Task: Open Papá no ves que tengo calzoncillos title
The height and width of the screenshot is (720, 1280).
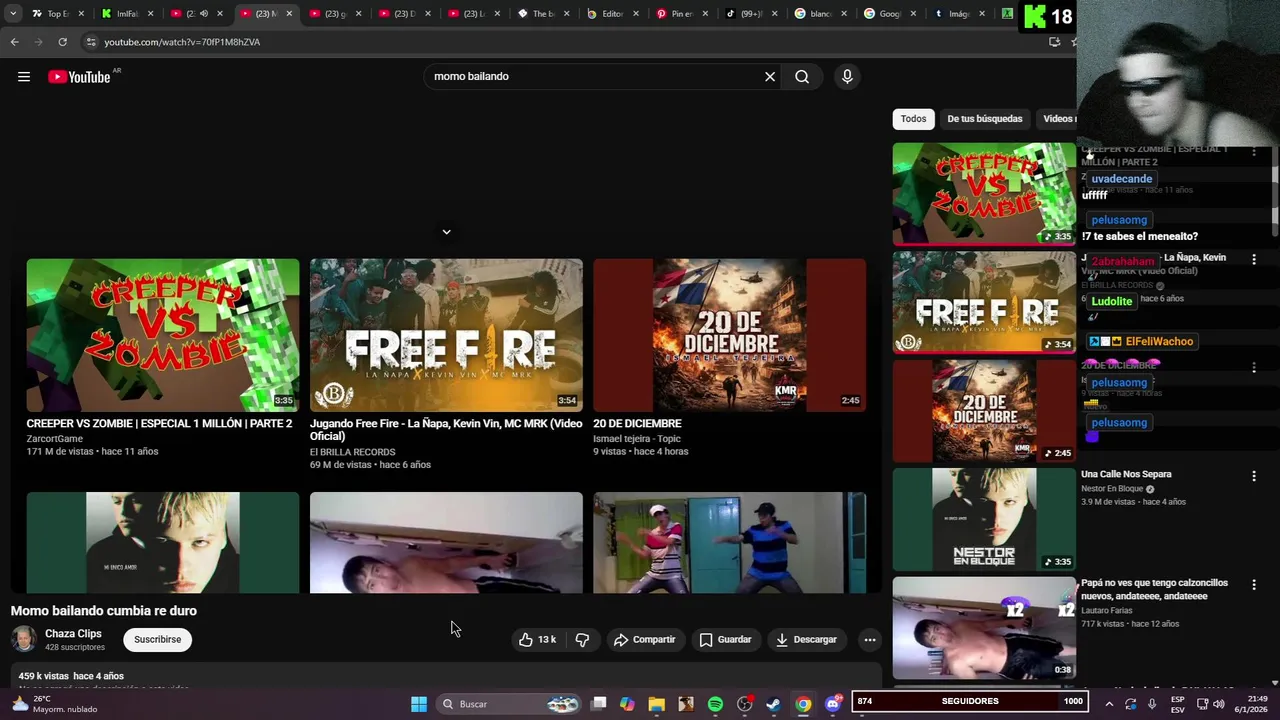Action: point(1154,590)
